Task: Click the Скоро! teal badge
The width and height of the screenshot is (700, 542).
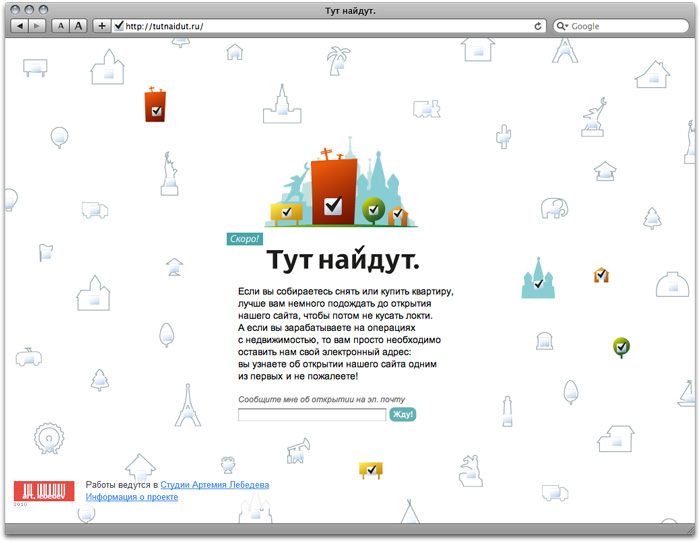Action: coord(245,239)
